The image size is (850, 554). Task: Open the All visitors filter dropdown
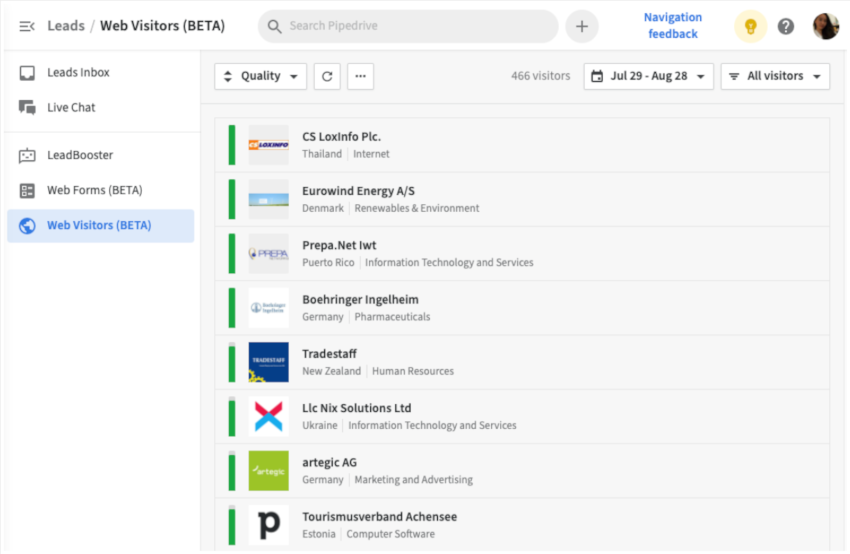click(775, 76)
